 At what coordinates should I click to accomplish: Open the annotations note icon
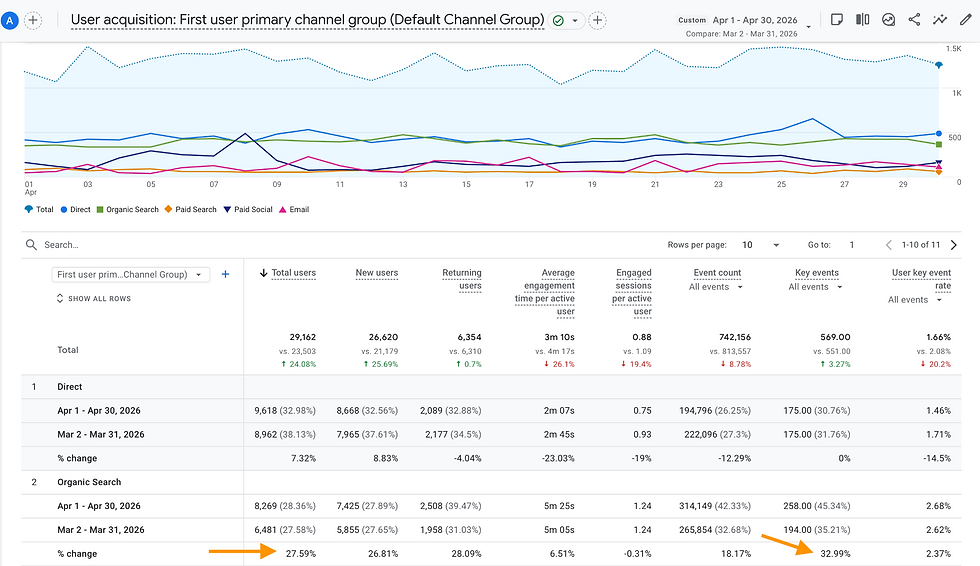(837, 20)
